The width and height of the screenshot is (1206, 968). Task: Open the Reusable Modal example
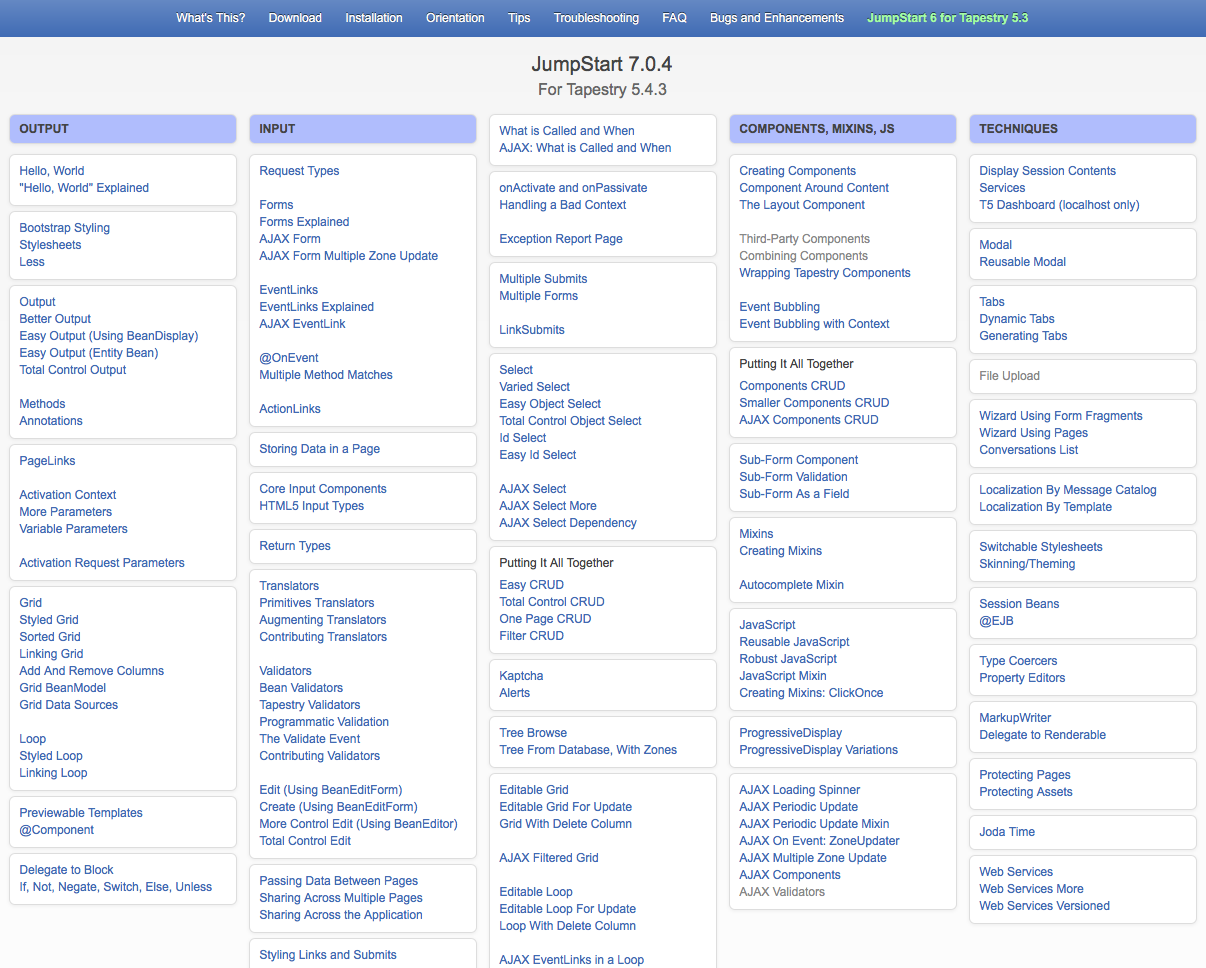pos(1022,262)
